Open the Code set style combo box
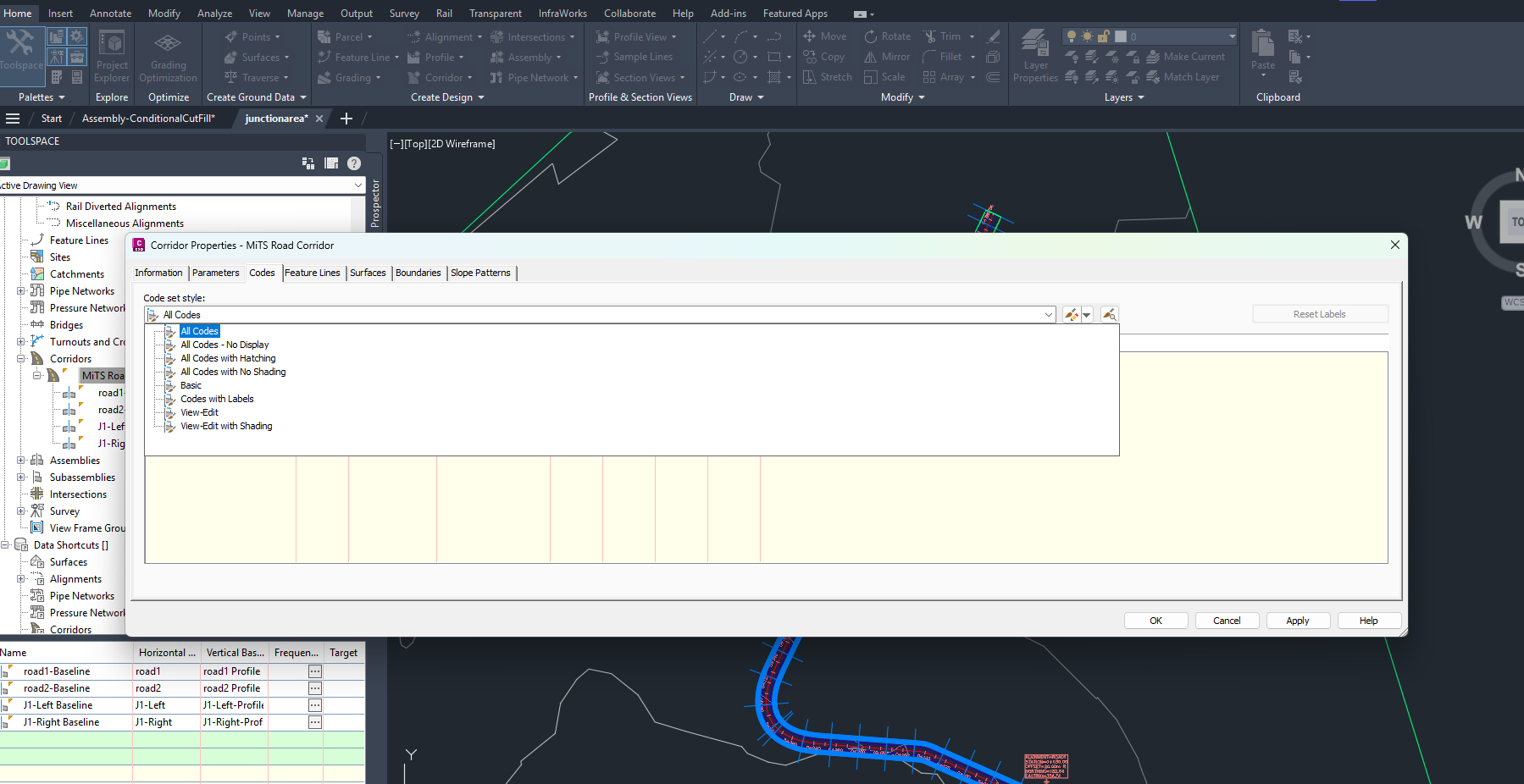Screen dimensions: 1524x784 point(600,315)
